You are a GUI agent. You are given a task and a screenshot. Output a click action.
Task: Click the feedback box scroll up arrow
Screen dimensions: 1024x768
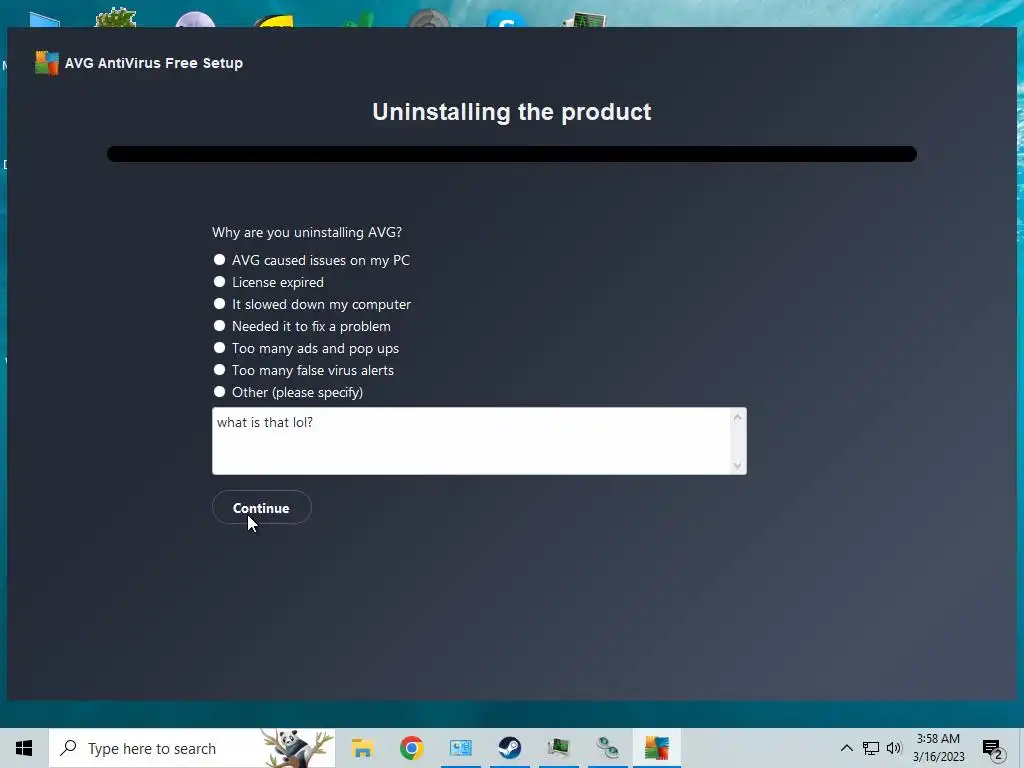[737, 417]
